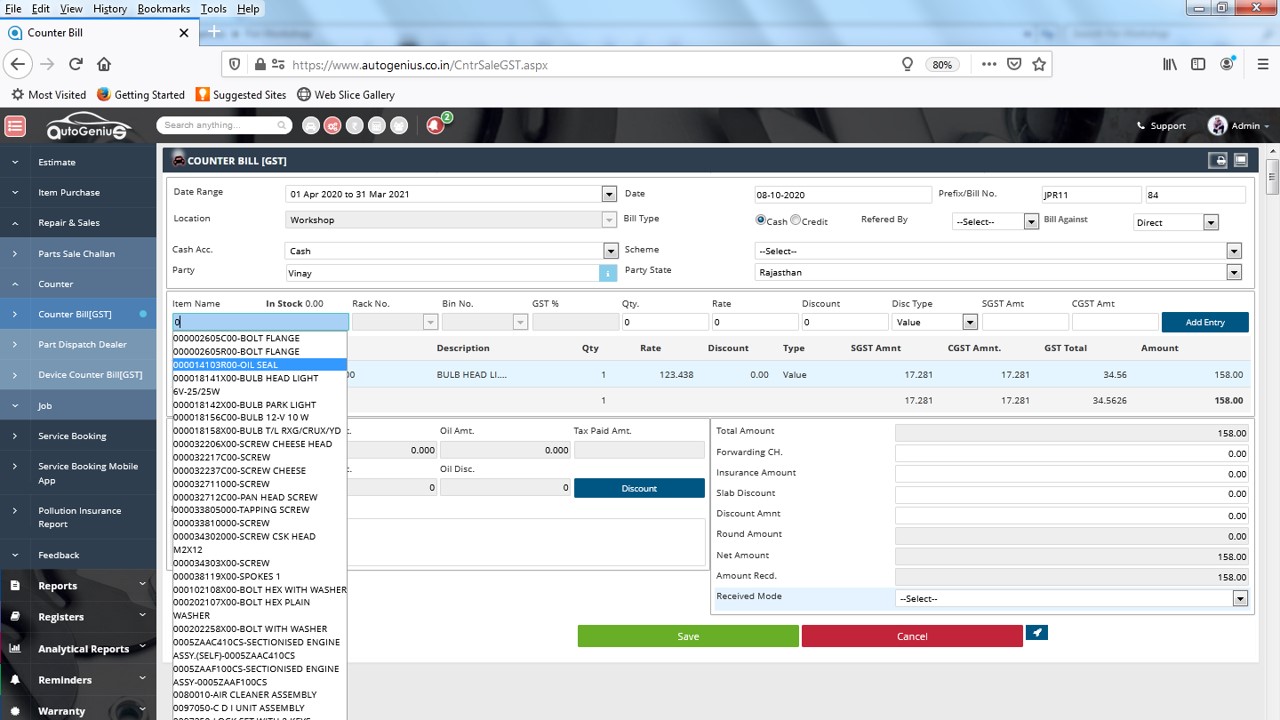Click the hamburger menu icon above the sidebar

click(15, 125)
